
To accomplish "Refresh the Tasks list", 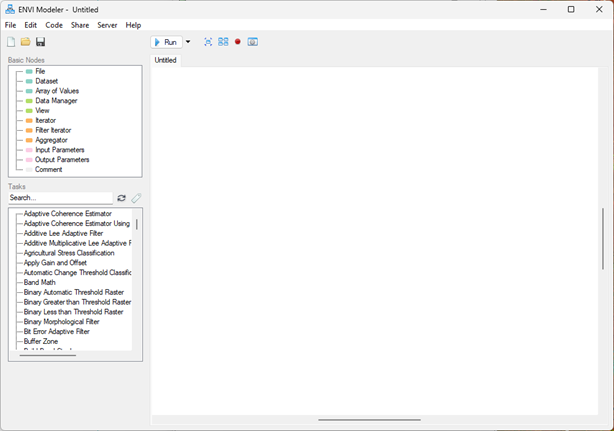I will (122, 198).
